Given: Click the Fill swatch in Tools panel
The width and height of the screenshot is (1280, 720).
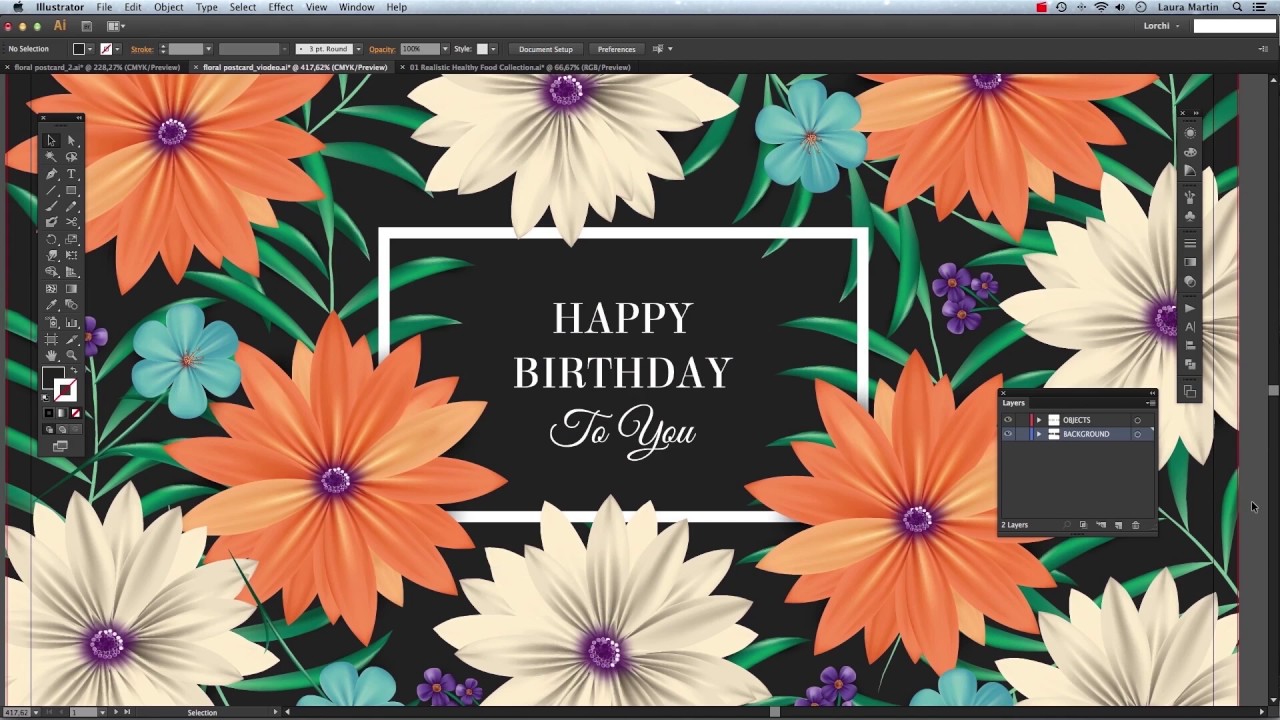Looking at the screenshot, I should click(52, 378).
